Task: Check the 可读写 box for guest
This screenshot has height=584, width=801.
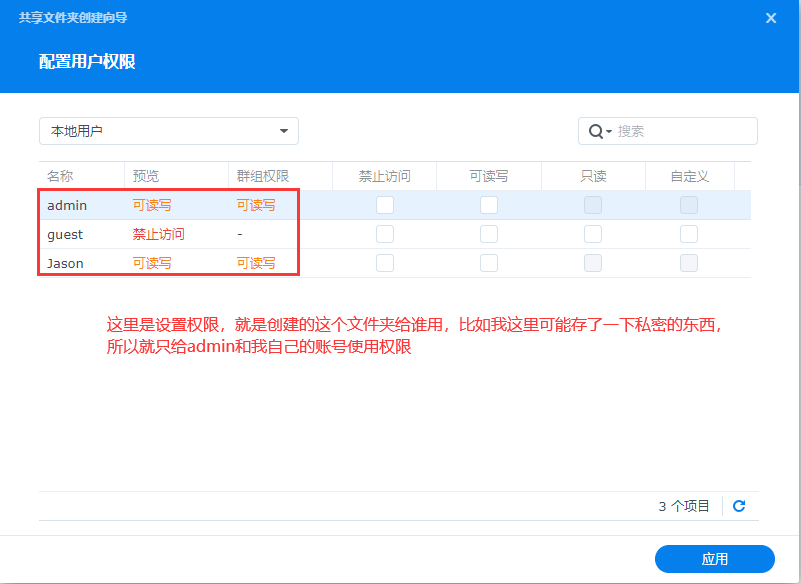Action: click(489, 234)
